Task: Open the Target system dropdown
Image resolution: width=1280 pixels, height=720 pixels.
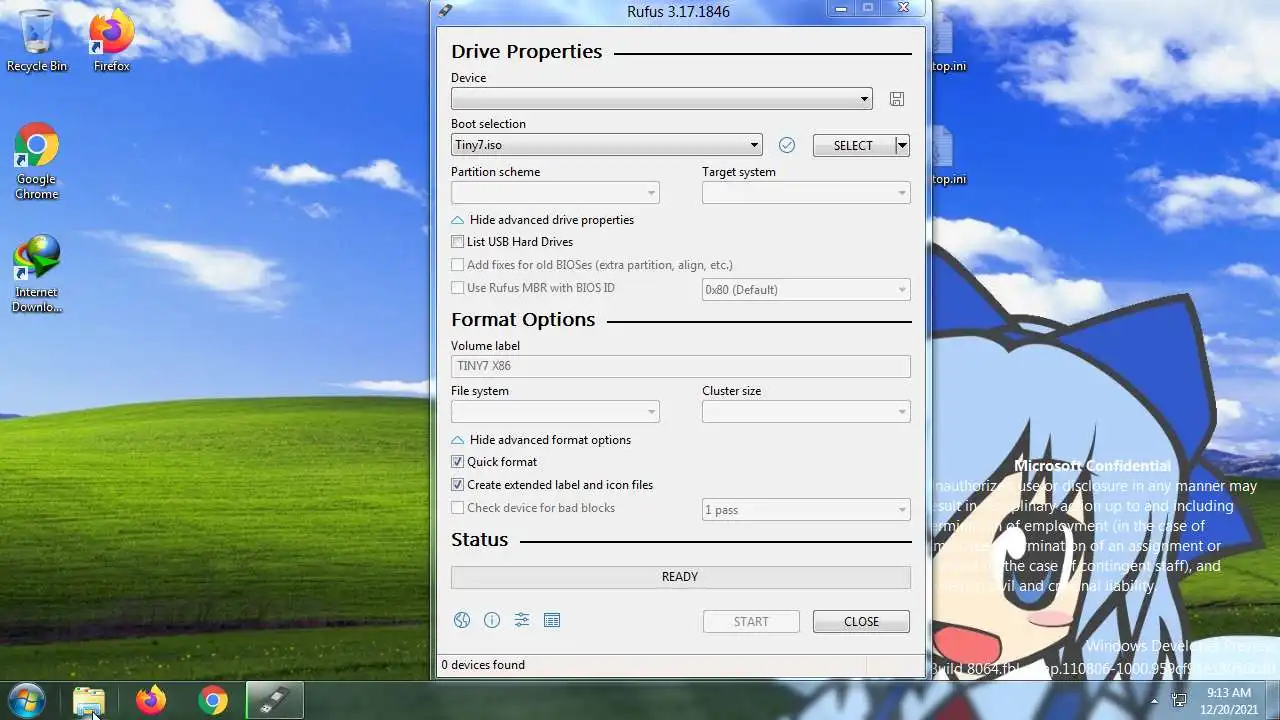Action: (x=806, y=193)
